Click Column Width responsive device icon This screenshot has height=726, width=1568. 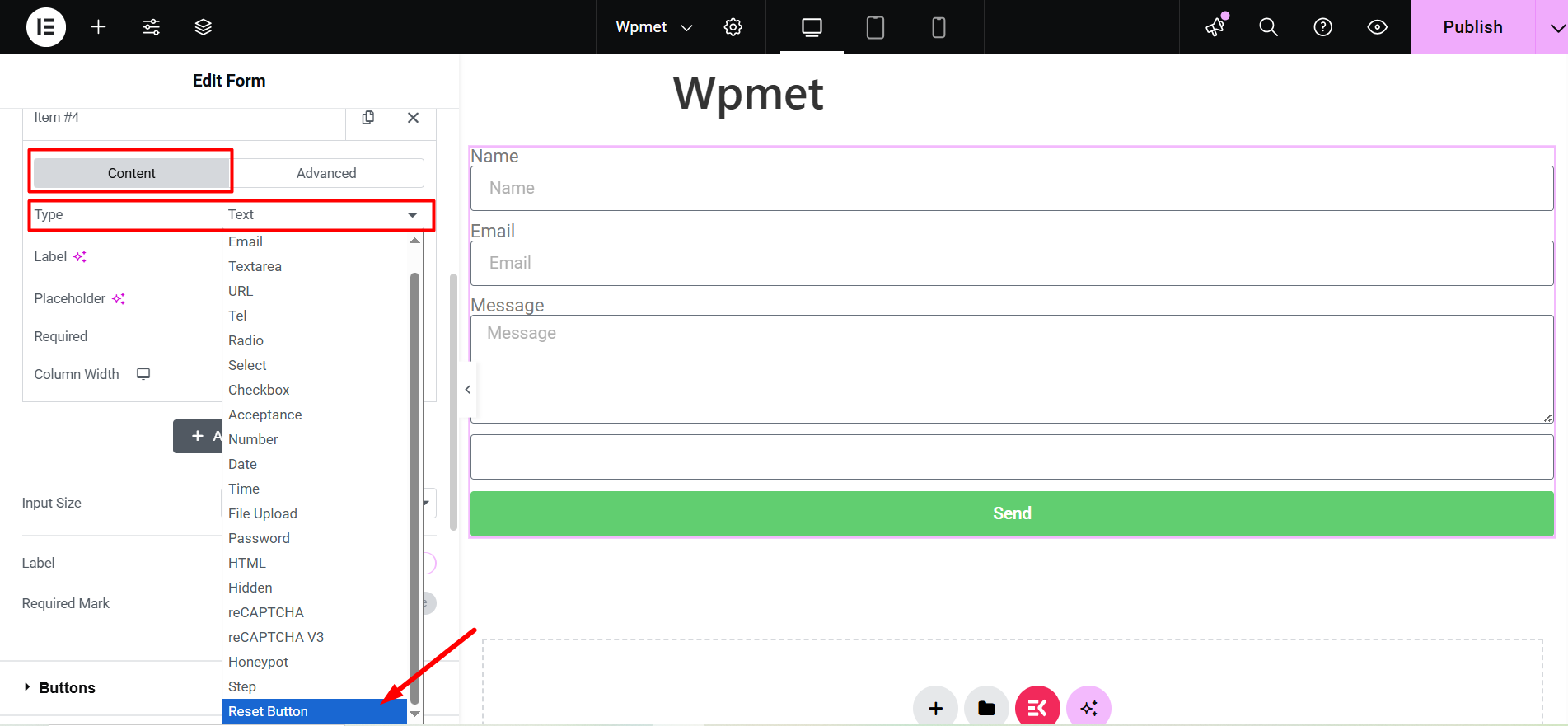(x=143, y=374)
